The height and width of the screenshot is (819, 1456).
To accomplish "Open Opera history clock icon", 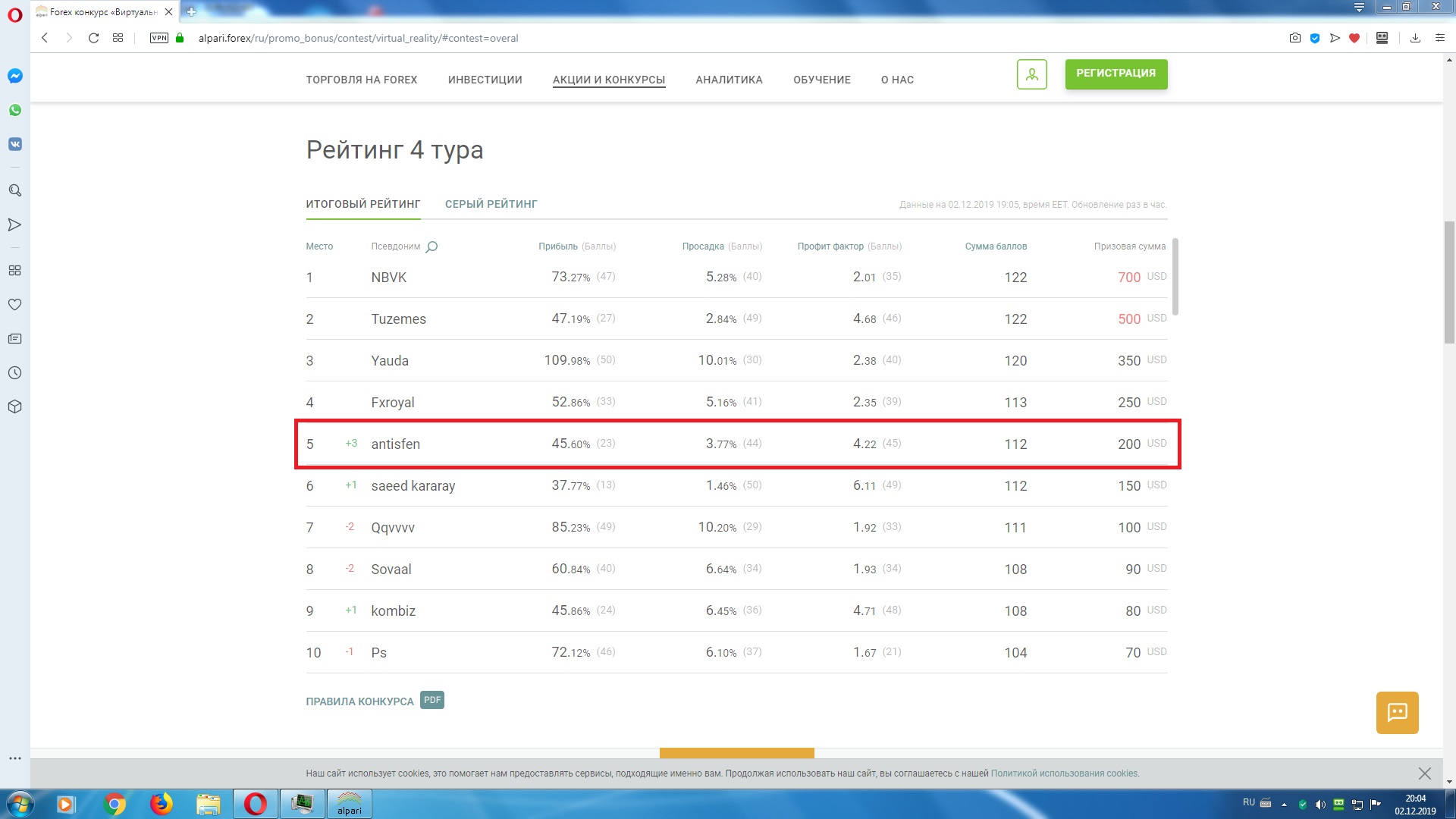I will pos(14,372).
